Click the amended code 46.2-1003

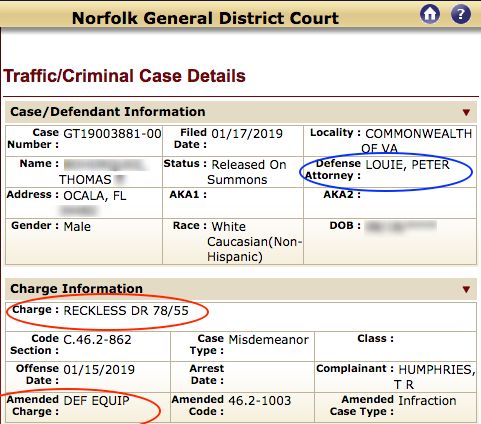pos(260,401)
